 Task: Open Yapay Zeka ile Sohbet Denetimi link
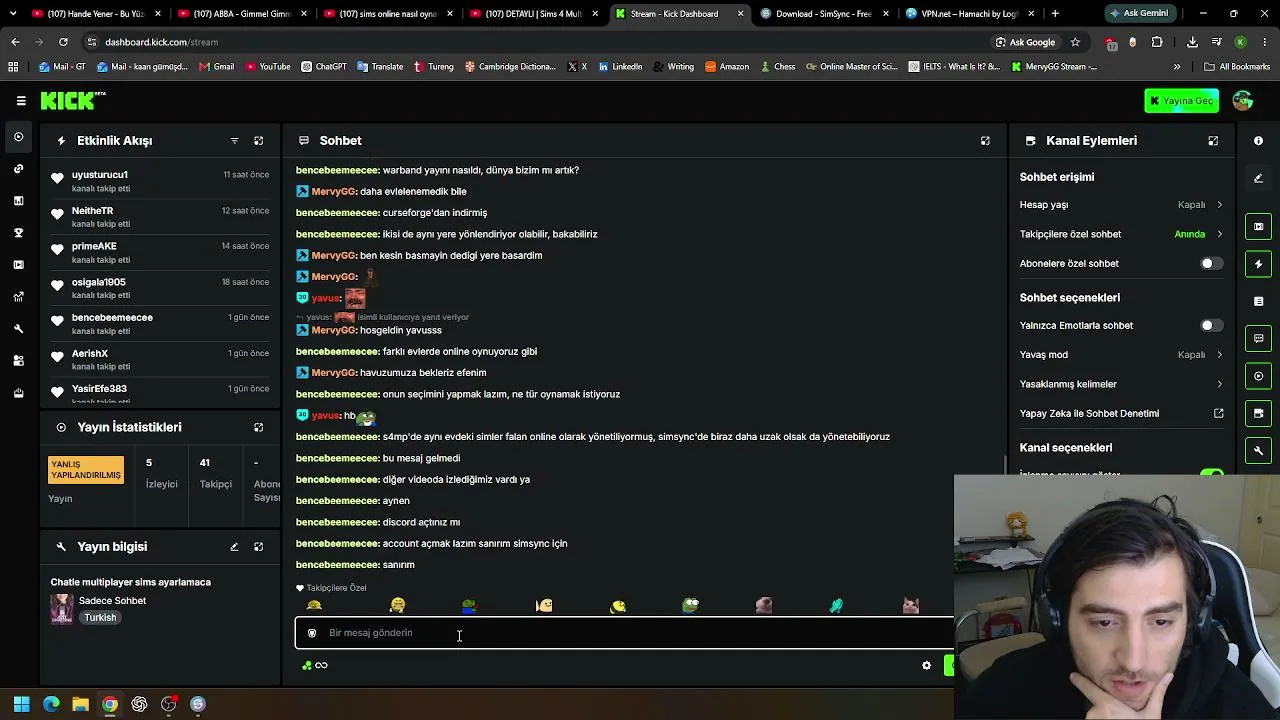1121,414
